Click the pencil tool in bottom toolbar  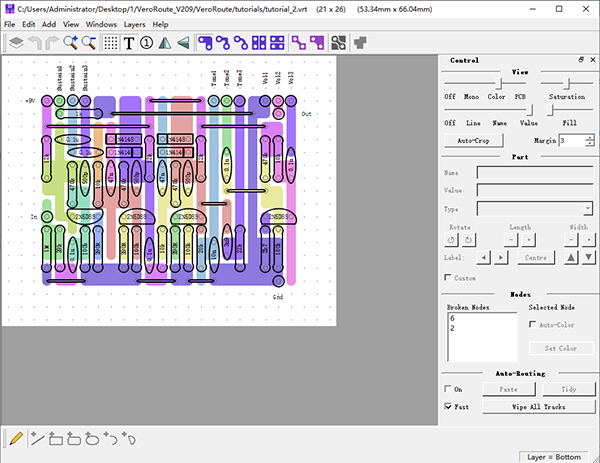(x=16, y=438)
